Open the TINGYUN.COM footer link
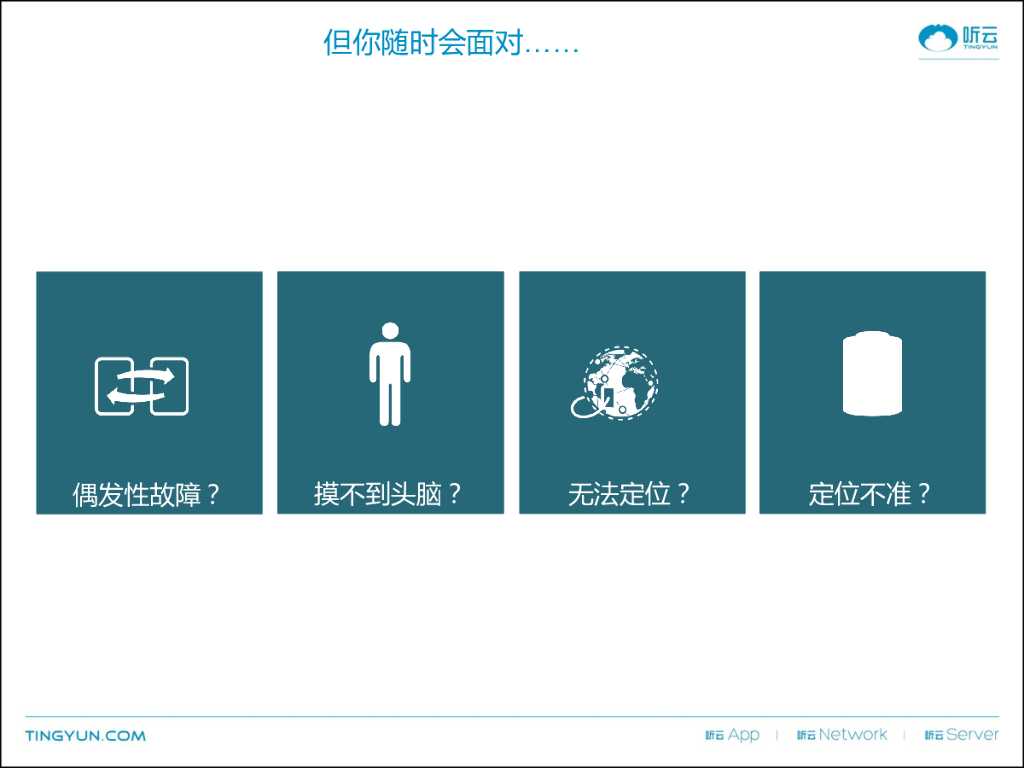Viewport: 1024px width, 768px height. (x=86, y=736)
